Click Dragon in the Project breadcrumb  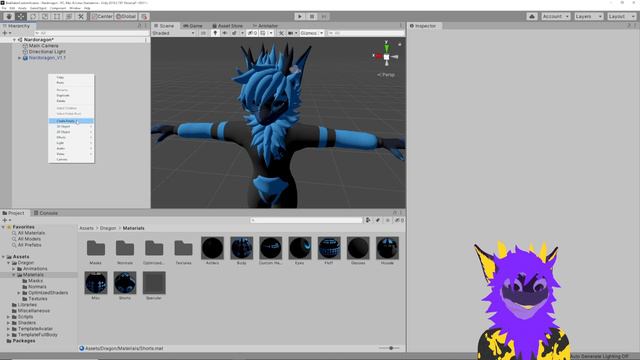108,228
